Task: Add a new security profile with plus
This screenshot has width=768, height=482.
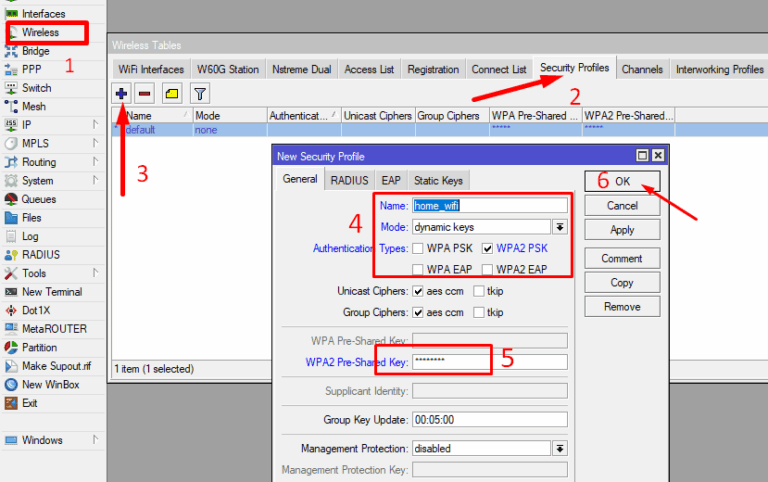Action: click(121, 94)
